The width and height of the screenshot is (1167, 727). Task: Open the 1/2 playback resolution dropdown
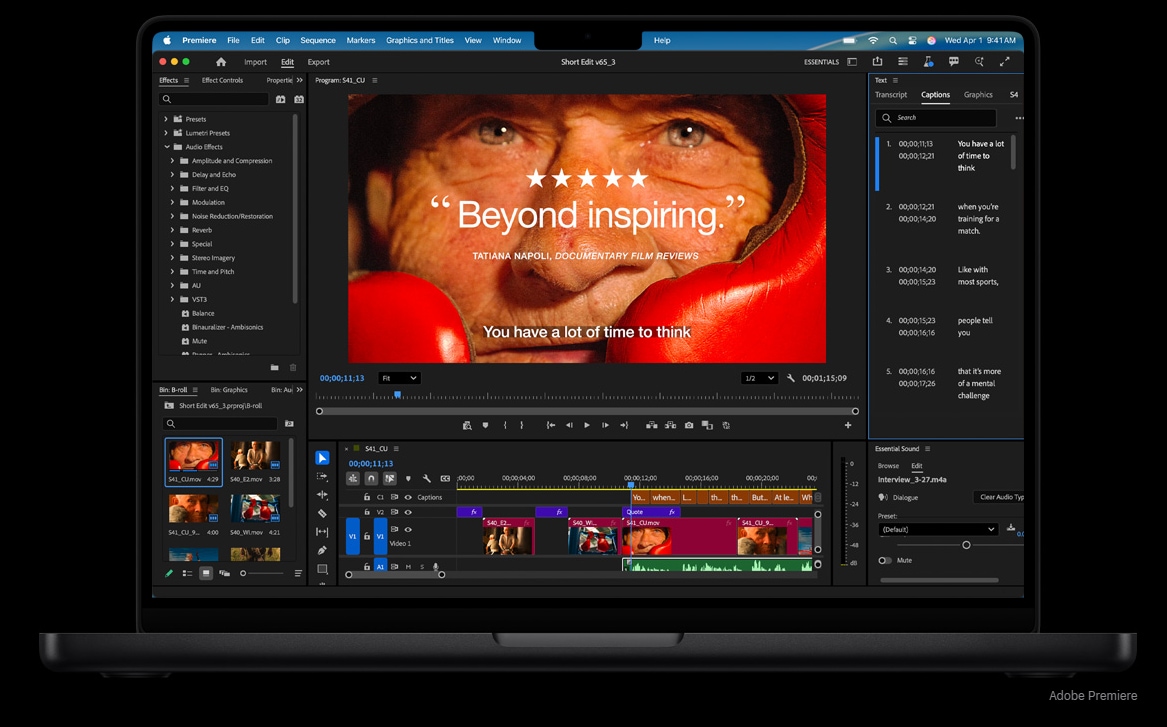pyautogui.click(x=759, y=378)
